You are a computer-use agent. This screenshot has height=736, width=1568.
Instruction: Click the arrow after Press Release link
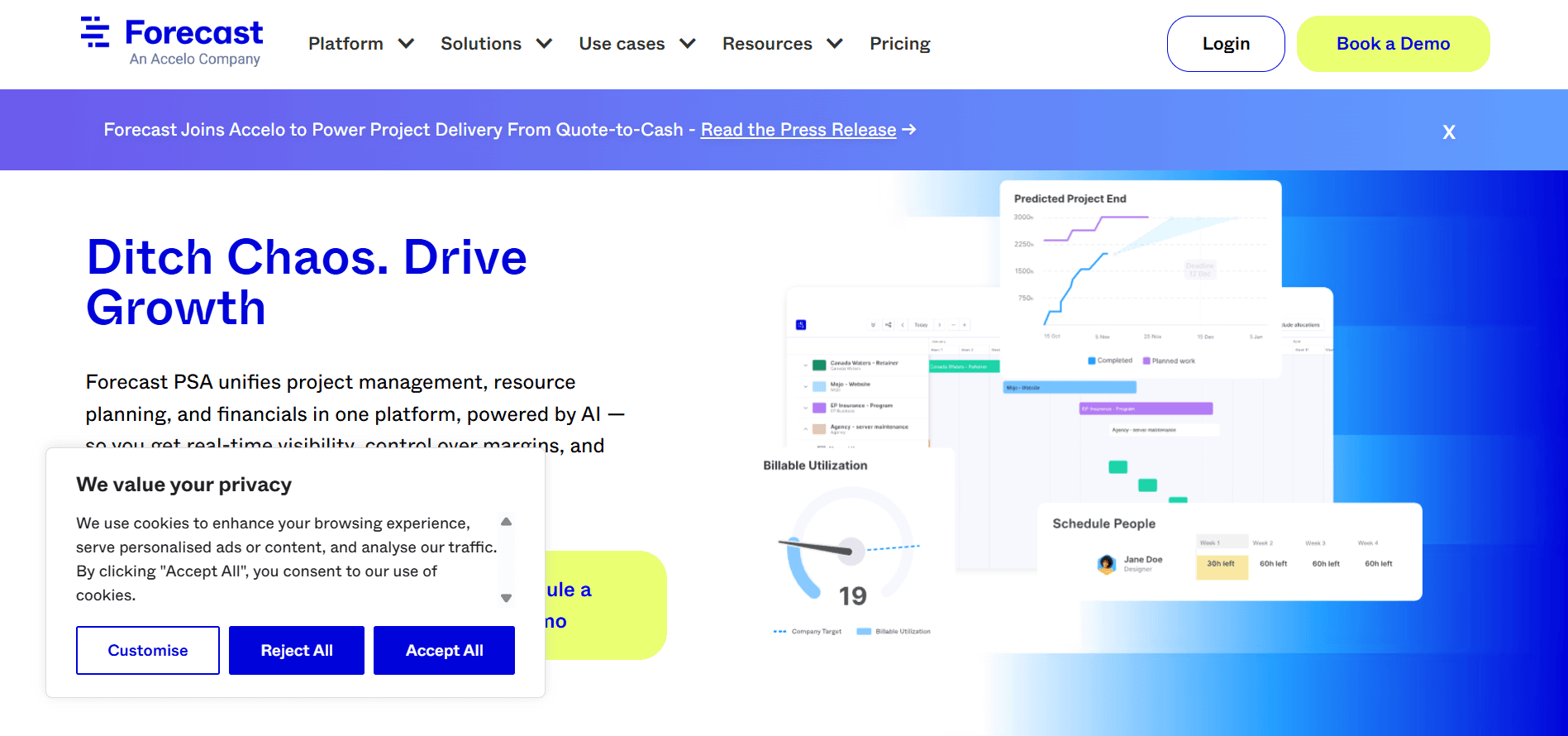coord(909,130)
